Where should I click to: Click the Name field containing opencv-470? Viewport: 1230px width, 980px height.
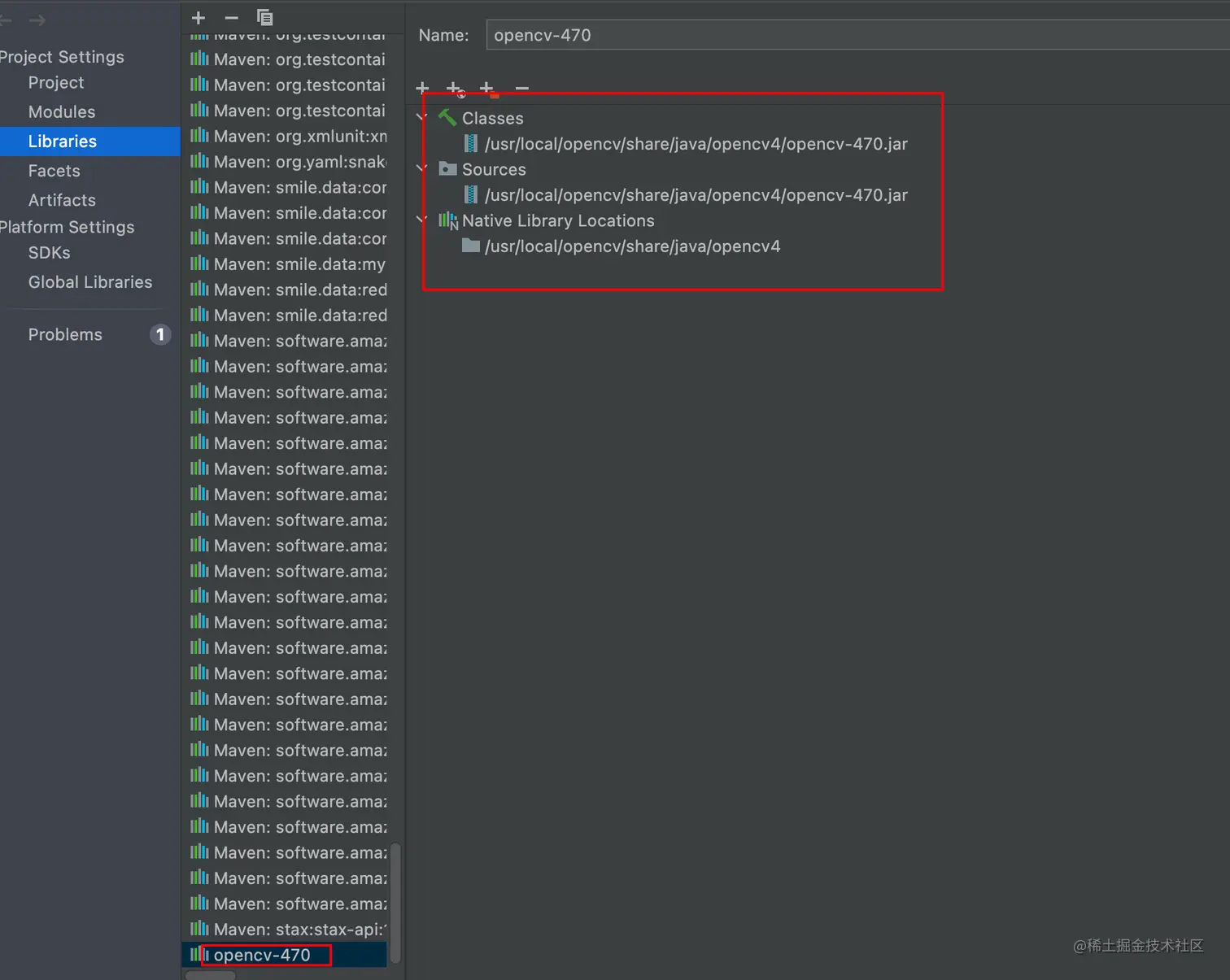(x=858, y=35)
